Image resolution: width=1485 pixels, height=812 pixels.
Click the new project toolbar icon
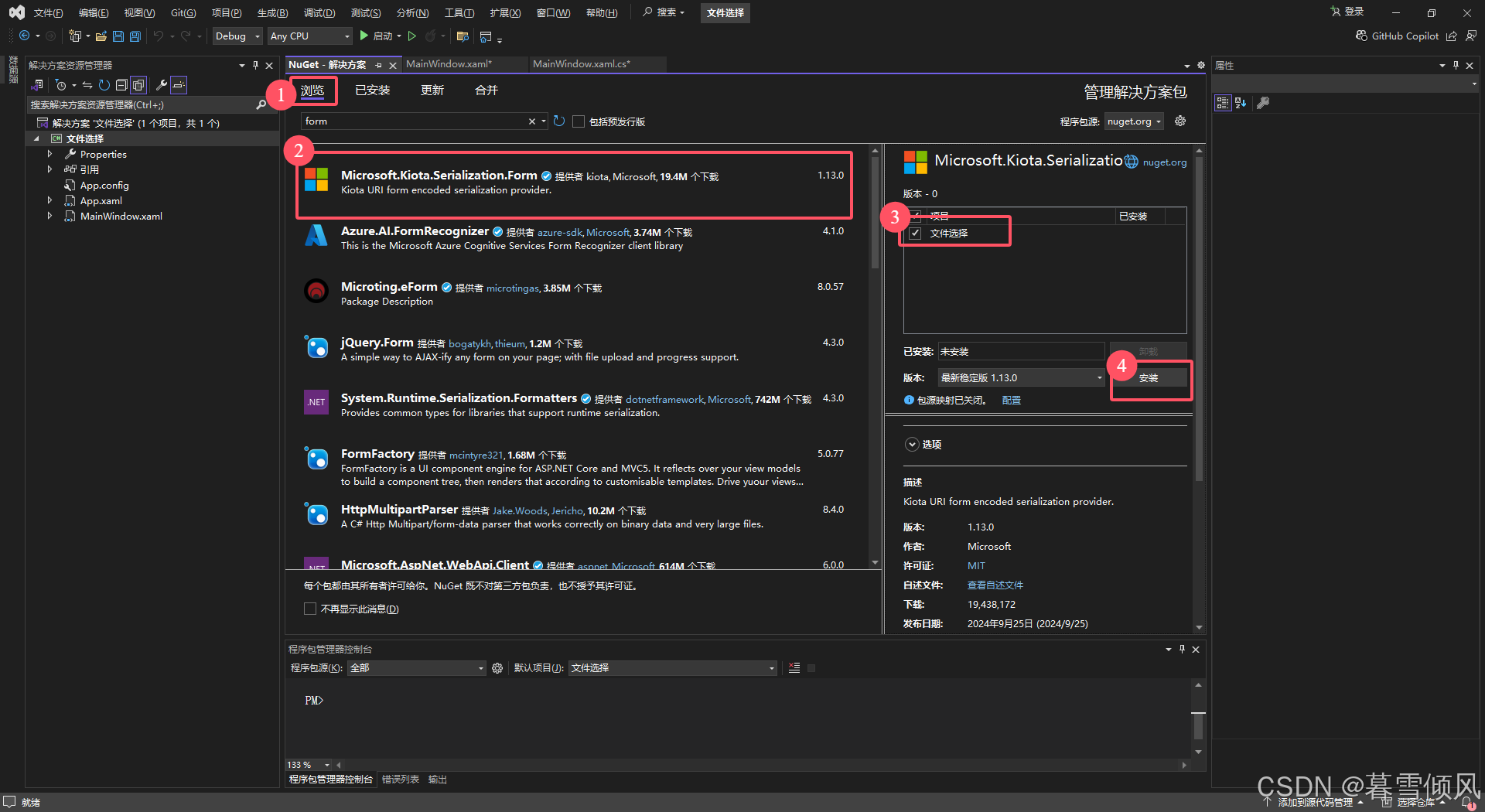(x=75, y=36)
